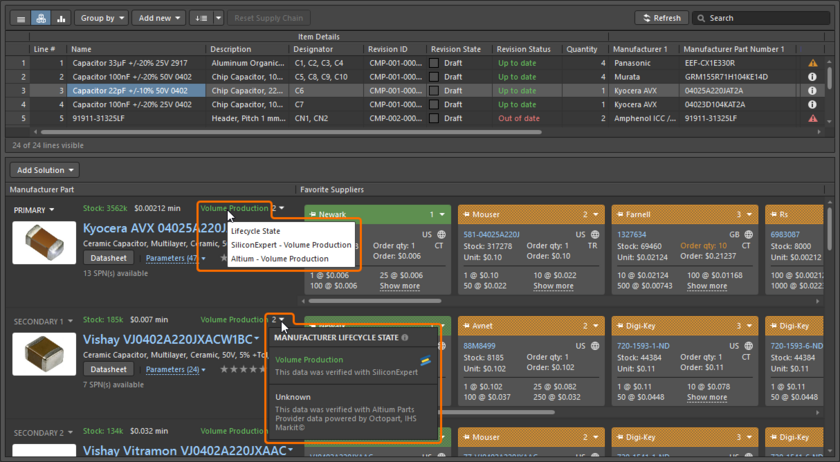Click the Manufacturer Lifecycle State info icon
The width and height of the screenshot is (840, 462).
coord(405,338)
